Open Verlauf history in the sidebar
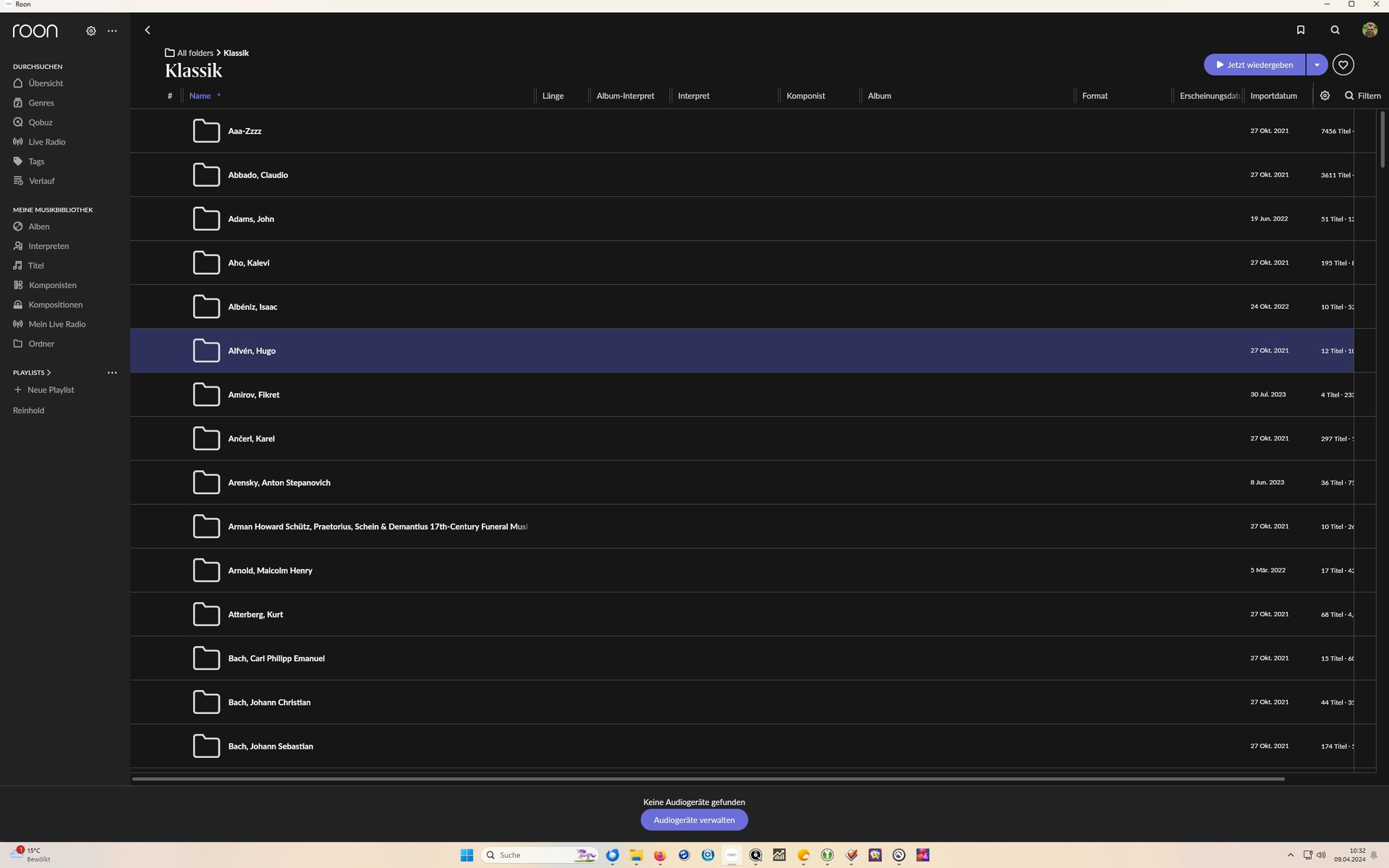This screenshot has height=868, width=1389. [x=34, y=181]
